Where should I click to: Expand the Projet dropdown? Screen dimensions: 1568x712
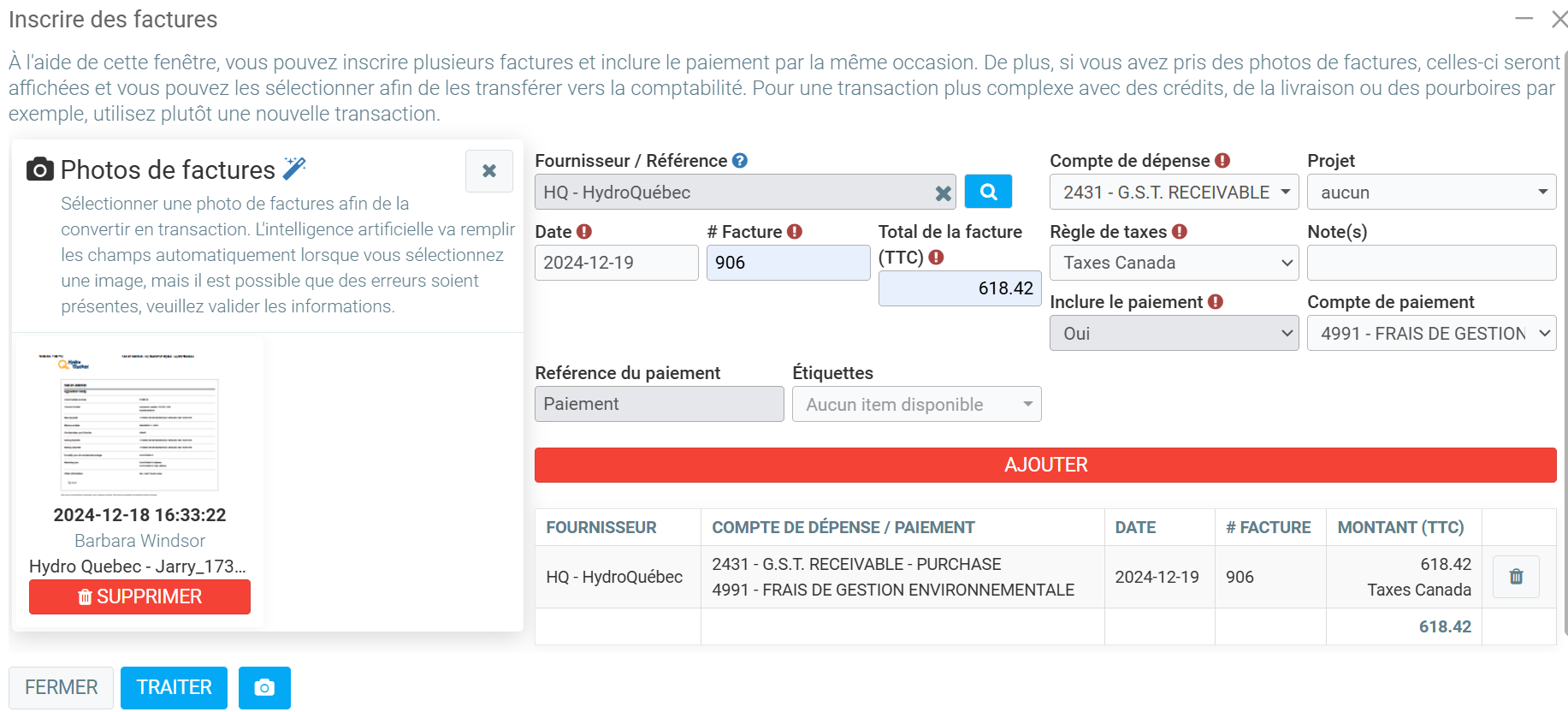(1431, 193)
